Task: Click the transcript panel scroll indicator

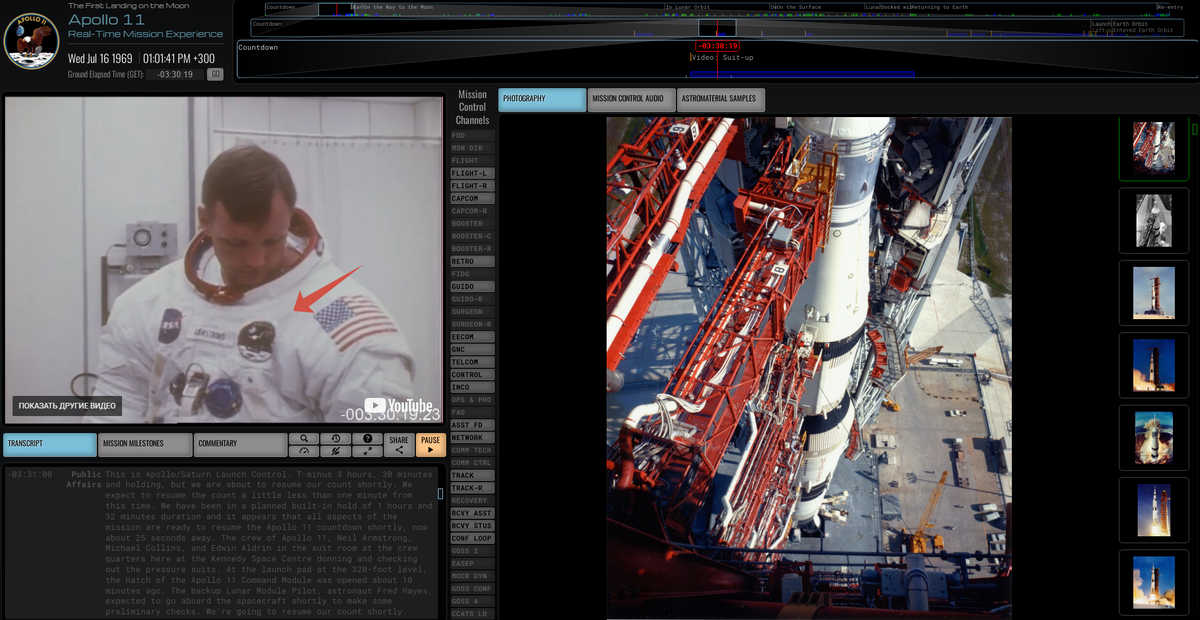Action: pos(441,493)
